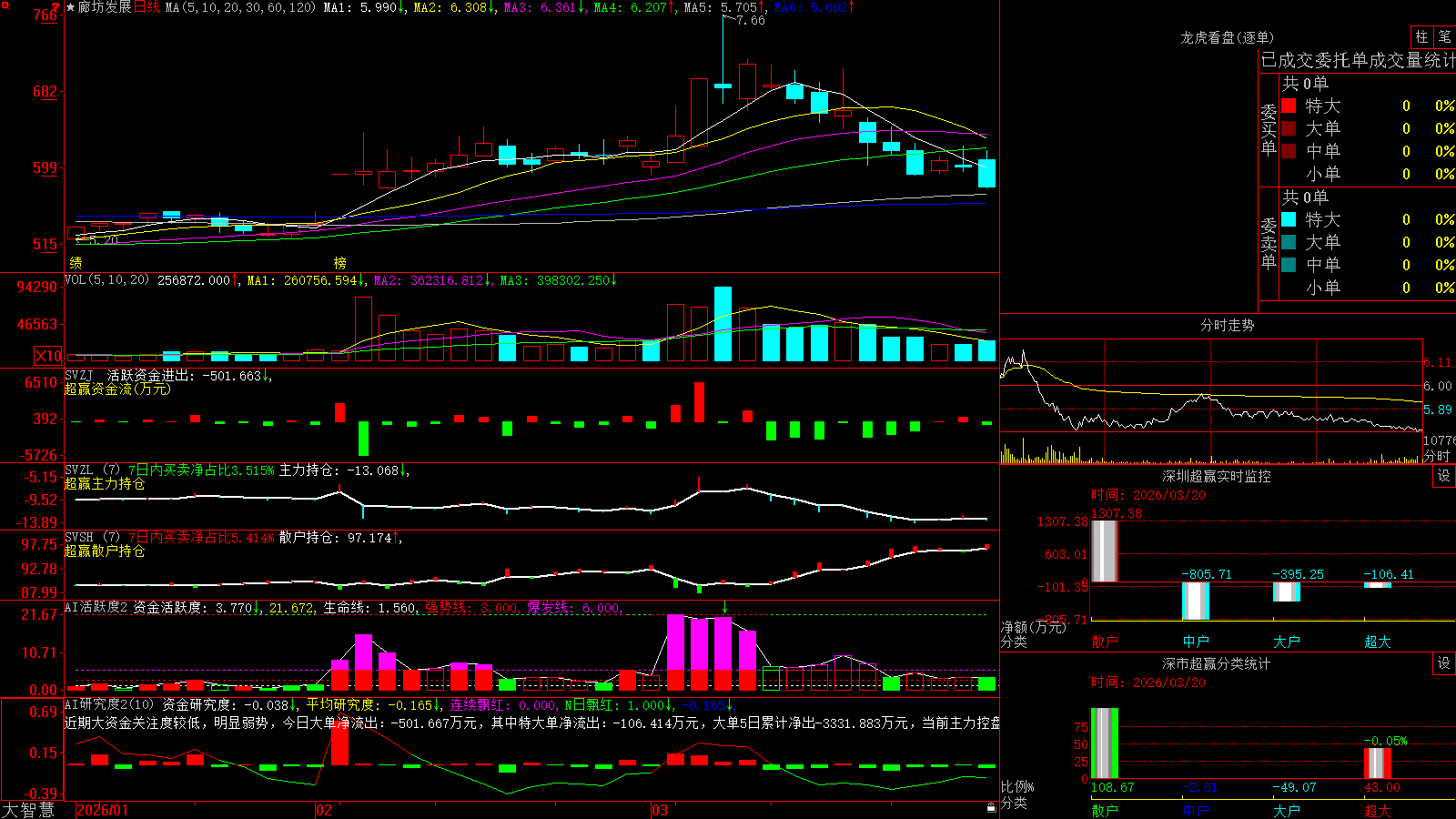Click the SVSH (7) indicator label
1456x819 pixels.
(x=92, y=538)
